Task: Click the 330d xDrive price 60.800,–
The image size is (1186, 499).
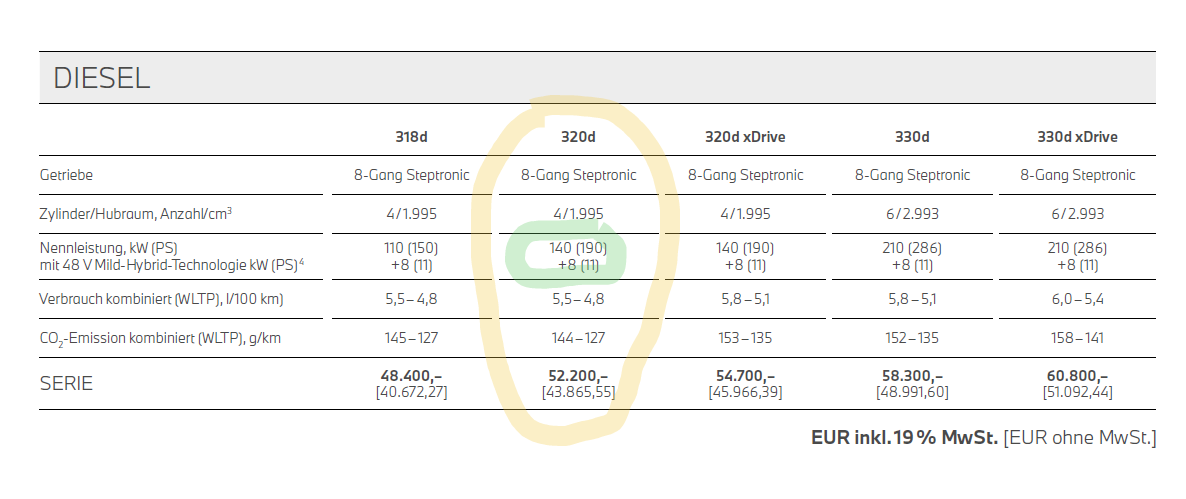Action: pyautogui.click(x=1078, y=376)
